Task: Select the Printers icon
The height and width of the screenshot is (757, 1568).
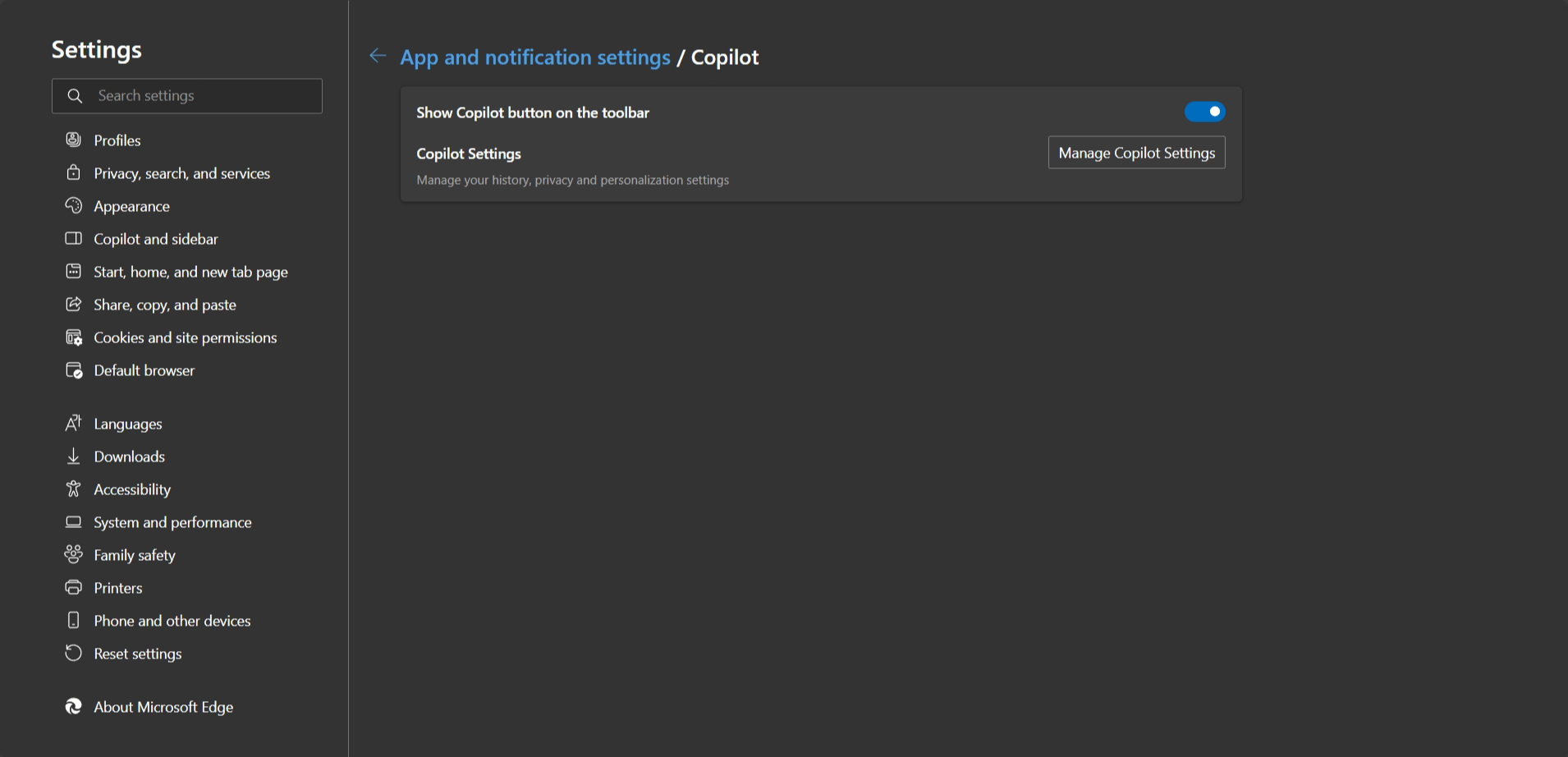Action: [x=74, y=587]
